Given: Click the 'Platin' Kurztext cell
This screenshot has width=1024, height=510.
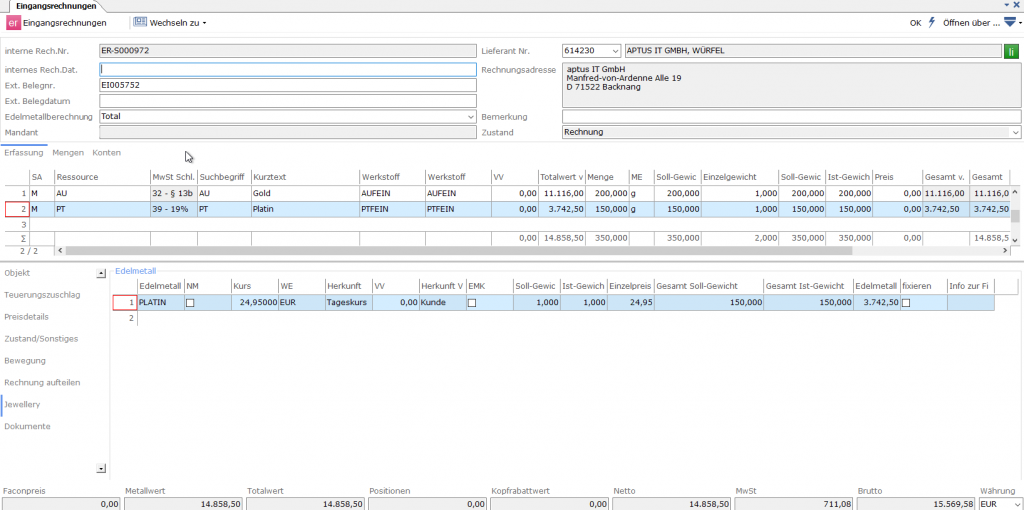Looking at the screenshot, I should [305, 209].
